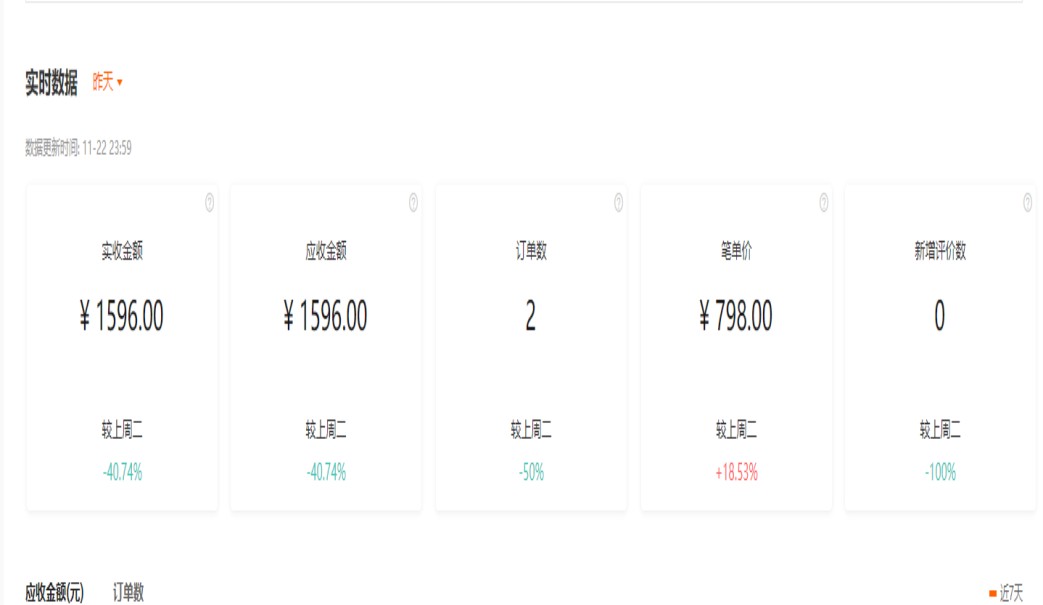
Task: Click the -50% change under 订单数
Action: tap(531, 473)
